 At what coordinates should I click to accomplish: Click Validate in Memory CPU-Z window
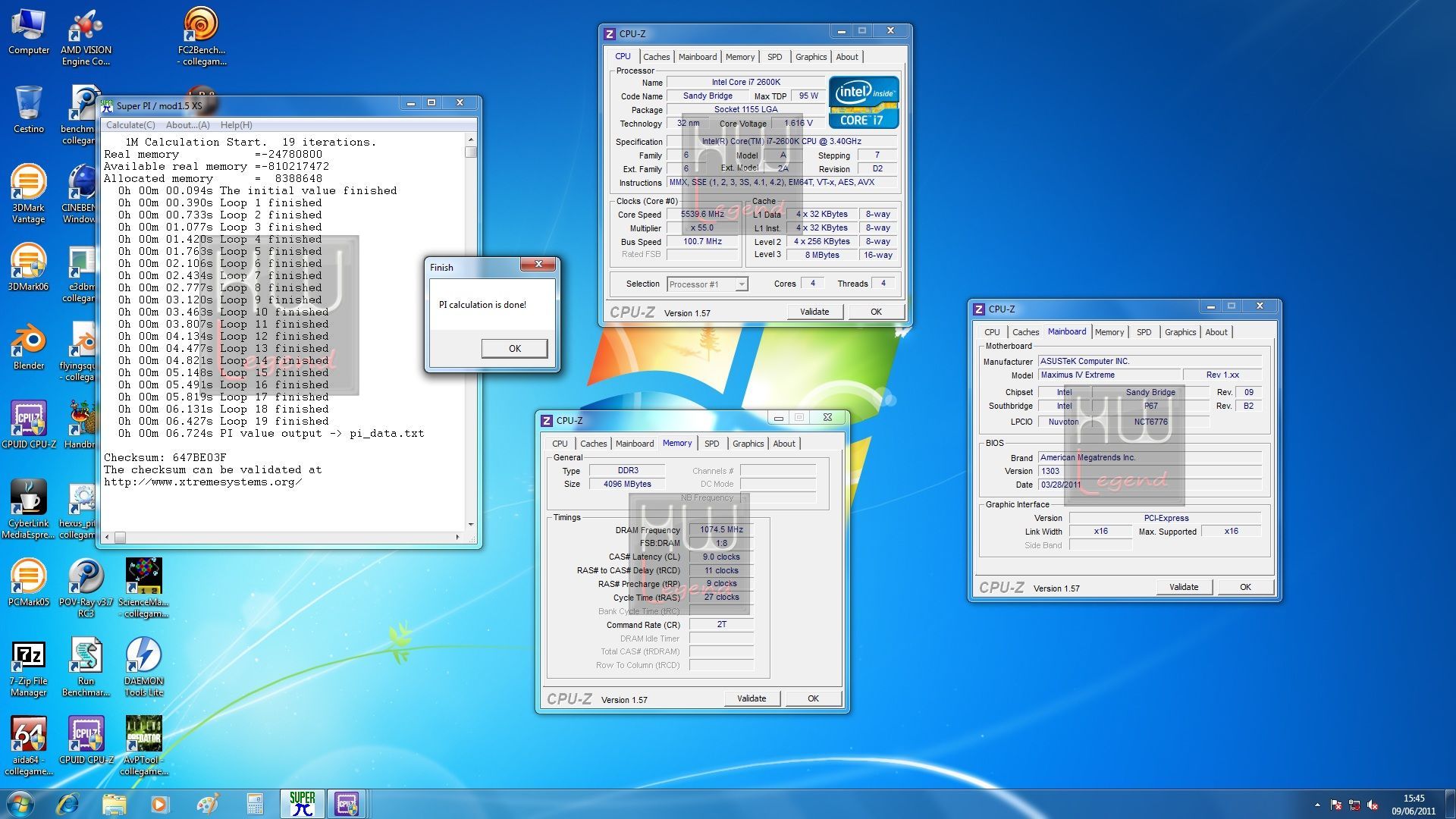pyautogui.click(x=752, y=698)
